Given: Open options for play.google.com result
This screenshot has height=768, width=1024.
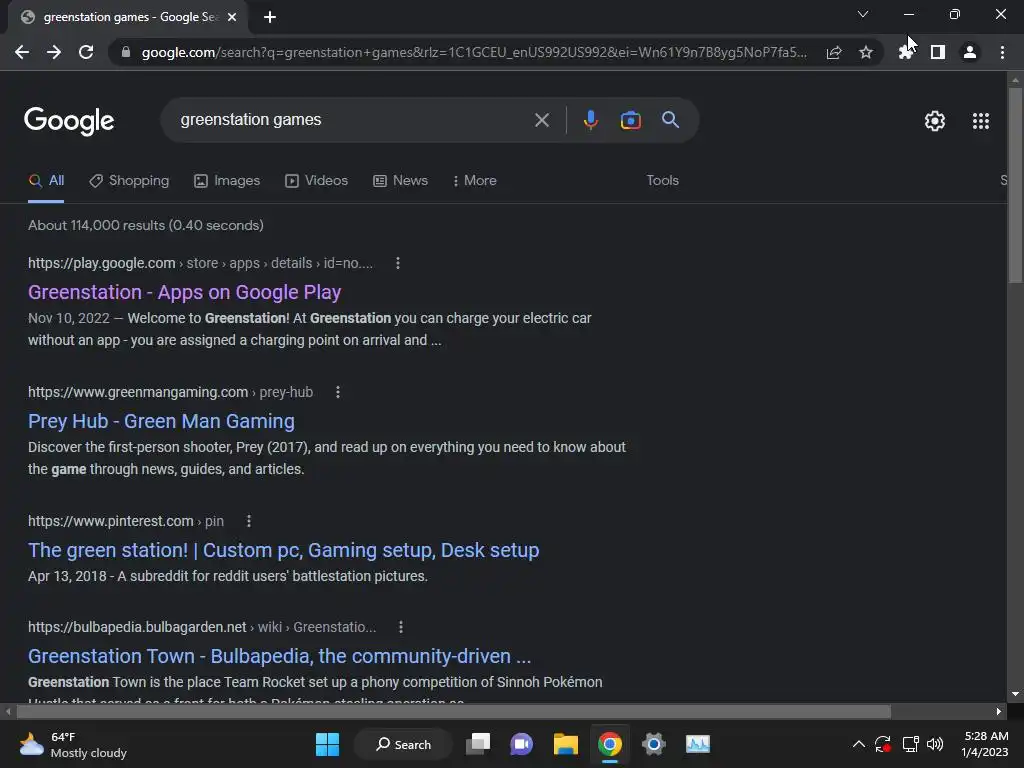Looking at the screenshot, I should click(398, 263).
